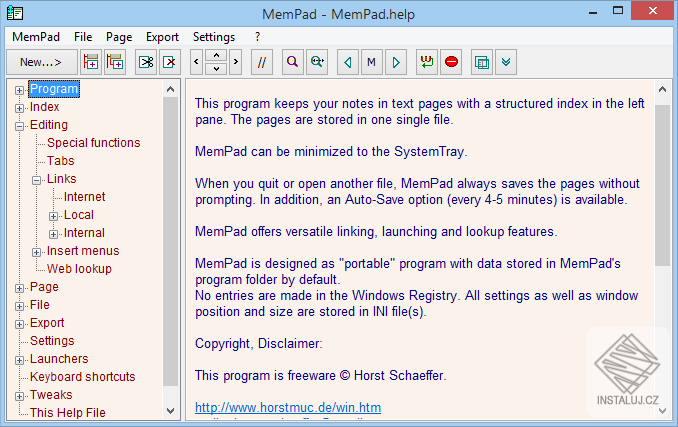The height and width of the screenshot is (427, 678).
Task: Click the double chevron down icon
Action: click(506, 62)
